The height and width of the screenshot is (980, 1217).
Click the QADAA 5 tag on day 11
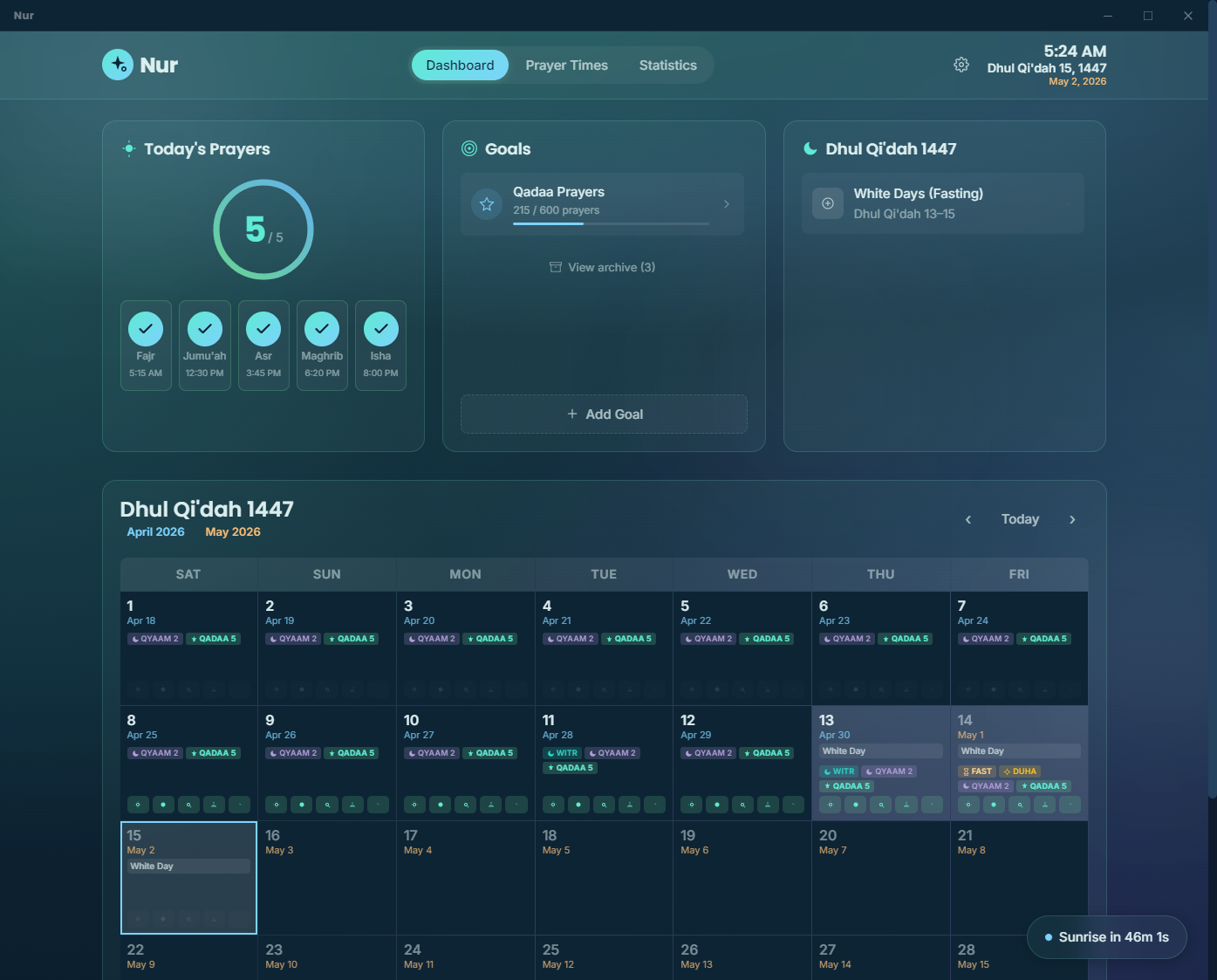pos(571,768)
